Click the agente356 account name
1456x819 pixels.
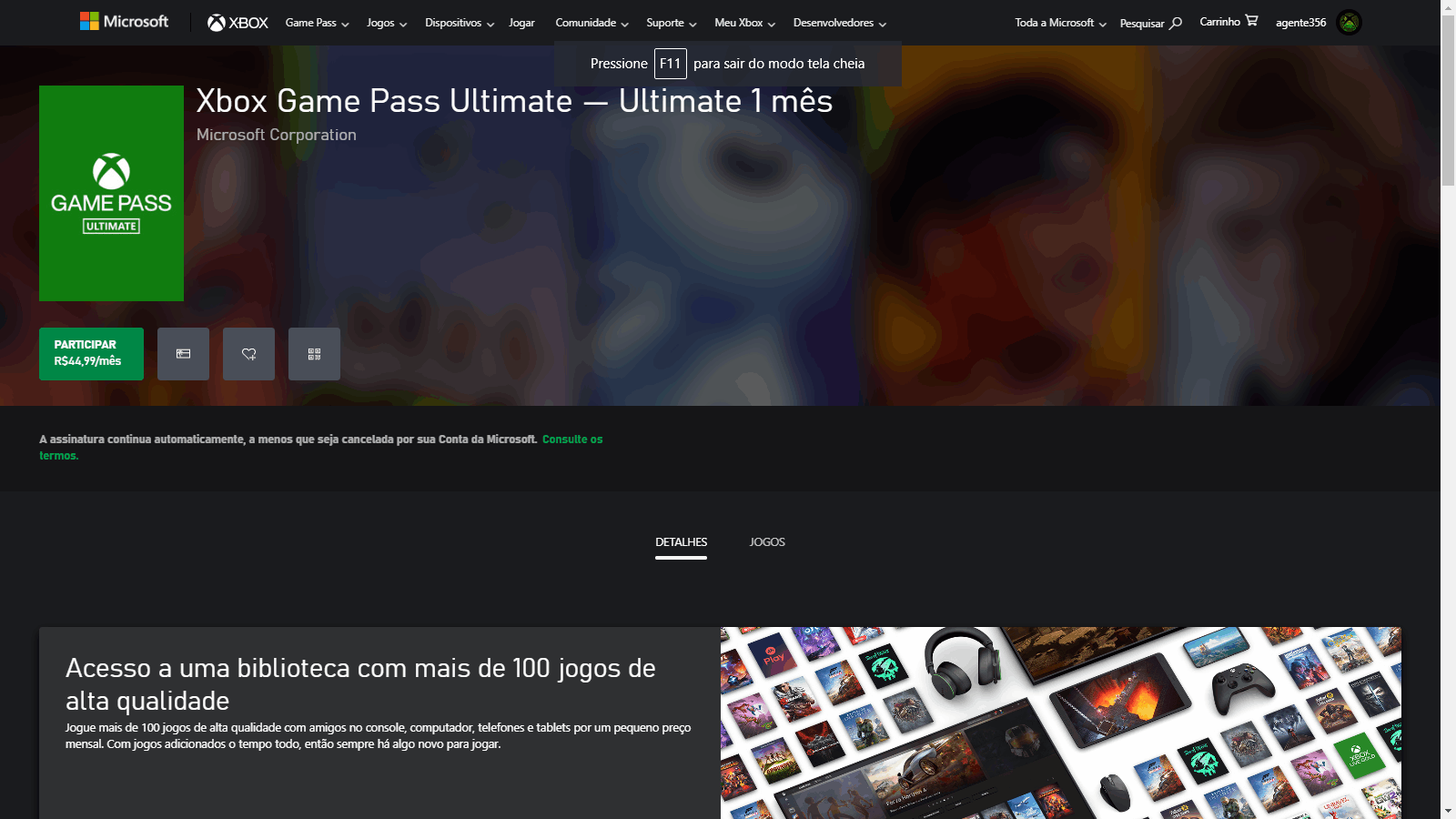1300,23
